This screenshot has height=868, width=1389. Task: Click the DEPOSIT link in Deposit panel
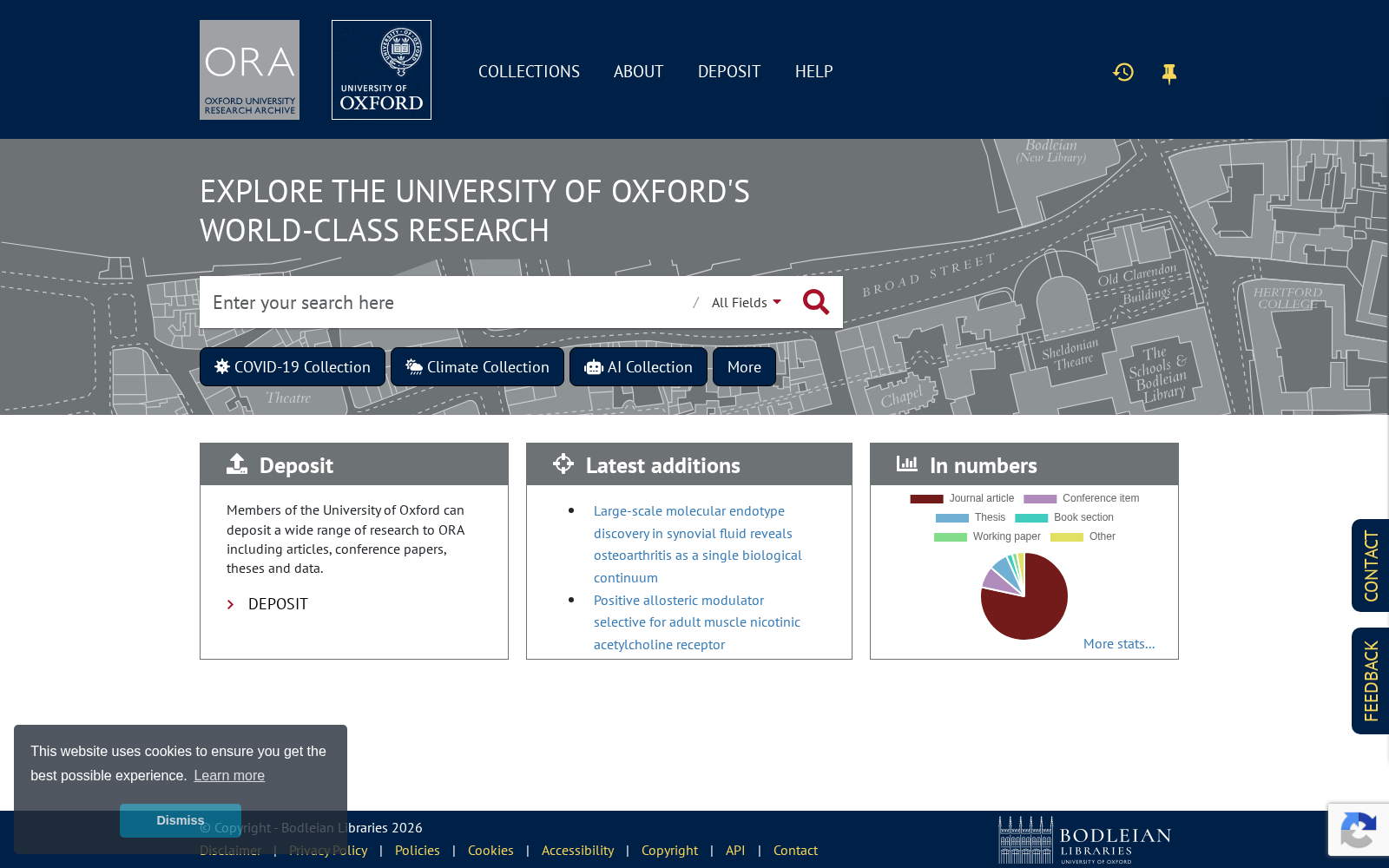click(x=278, y=604)
